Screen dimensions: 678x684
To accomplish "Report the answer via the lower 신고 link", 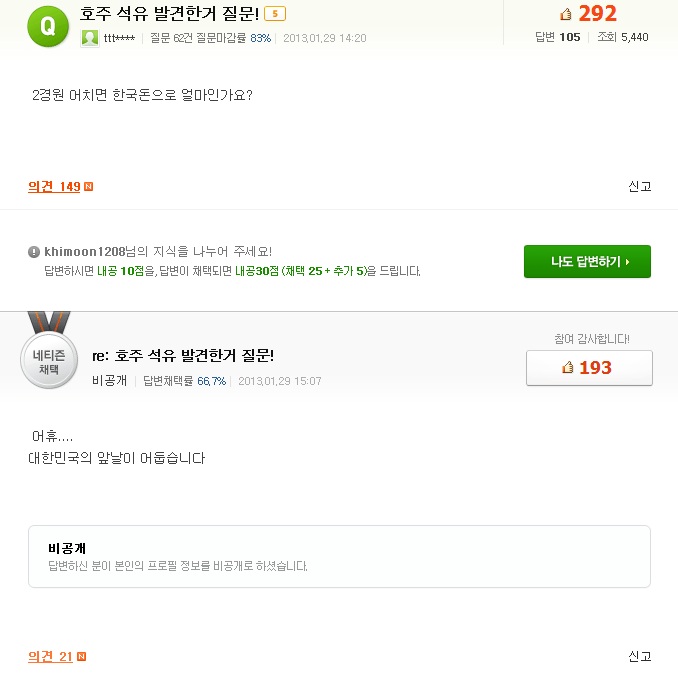I will tap(639, 656).
